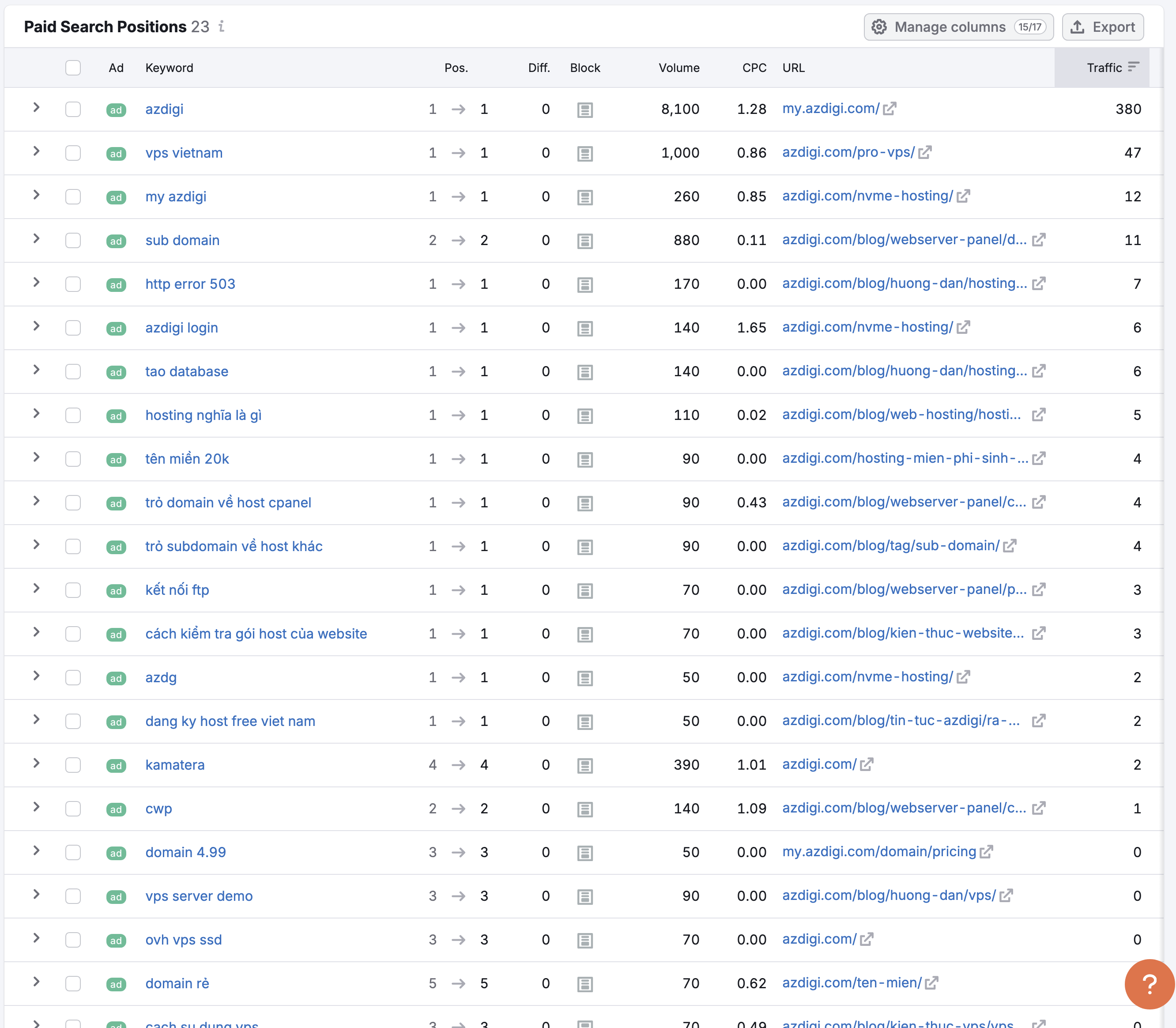Open the Manage columns button
The width and height of the screenshot is (1176, 1028).
click(958, 27)
